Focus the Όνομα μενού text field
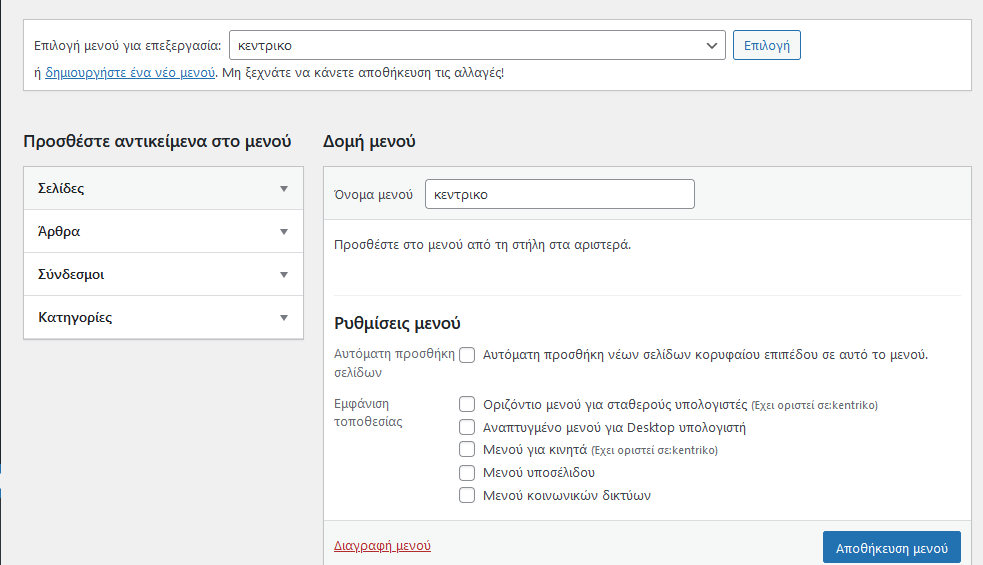The width and height of the screenshot is (983, 565). coord(559,195)
